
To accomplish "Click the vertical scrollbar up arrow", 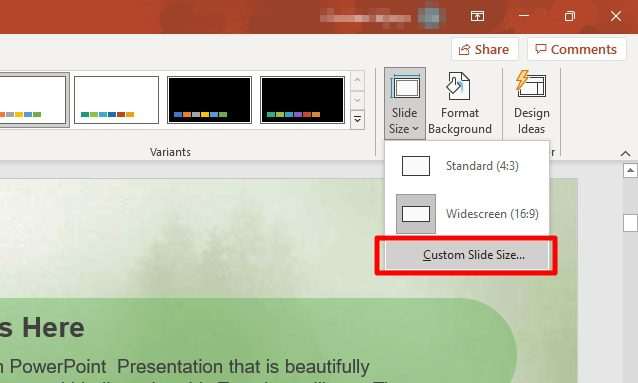I will click(630, 170).
